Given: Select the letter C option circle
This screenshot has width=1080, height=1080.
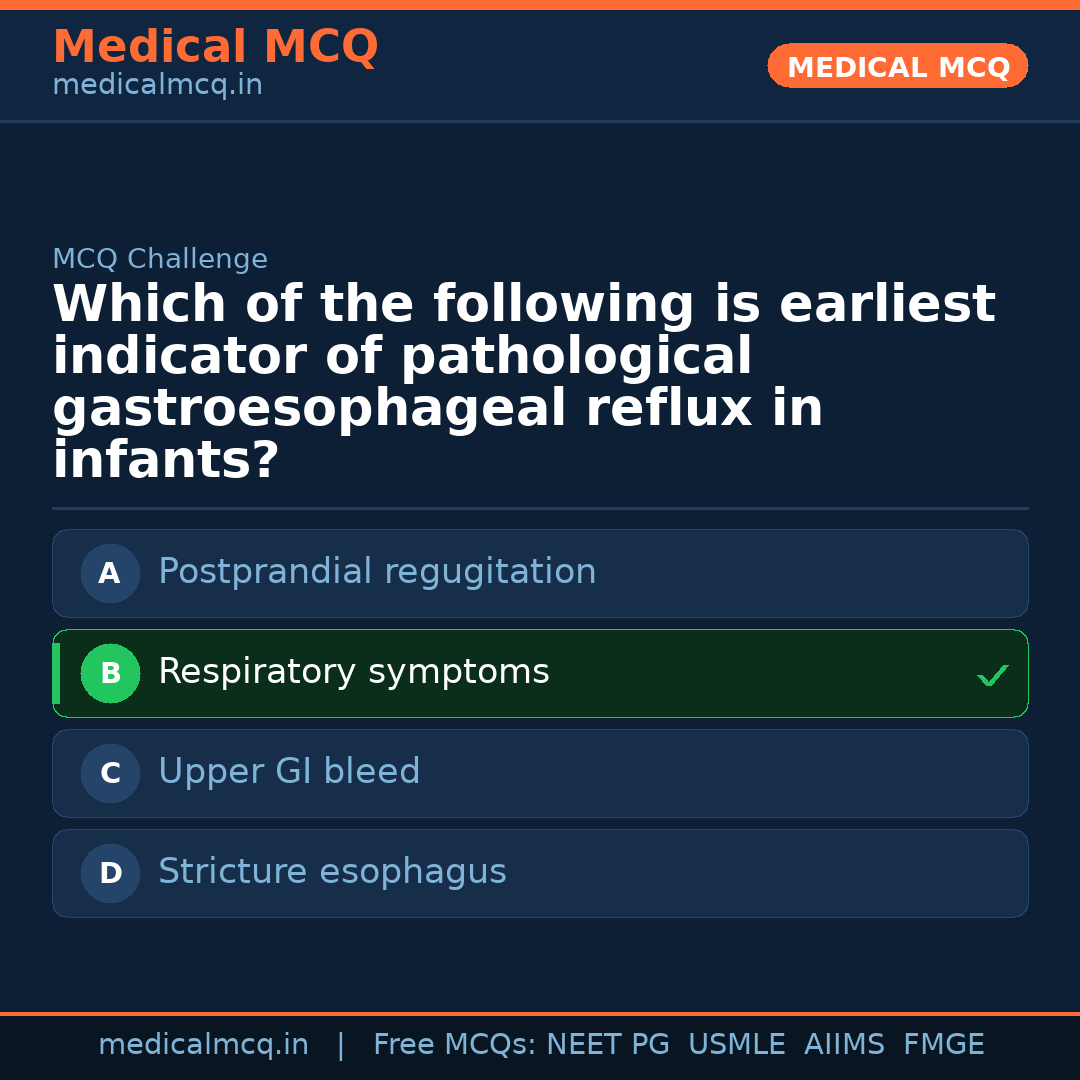Looking at the screenshot, I should [x=110, y=774].
